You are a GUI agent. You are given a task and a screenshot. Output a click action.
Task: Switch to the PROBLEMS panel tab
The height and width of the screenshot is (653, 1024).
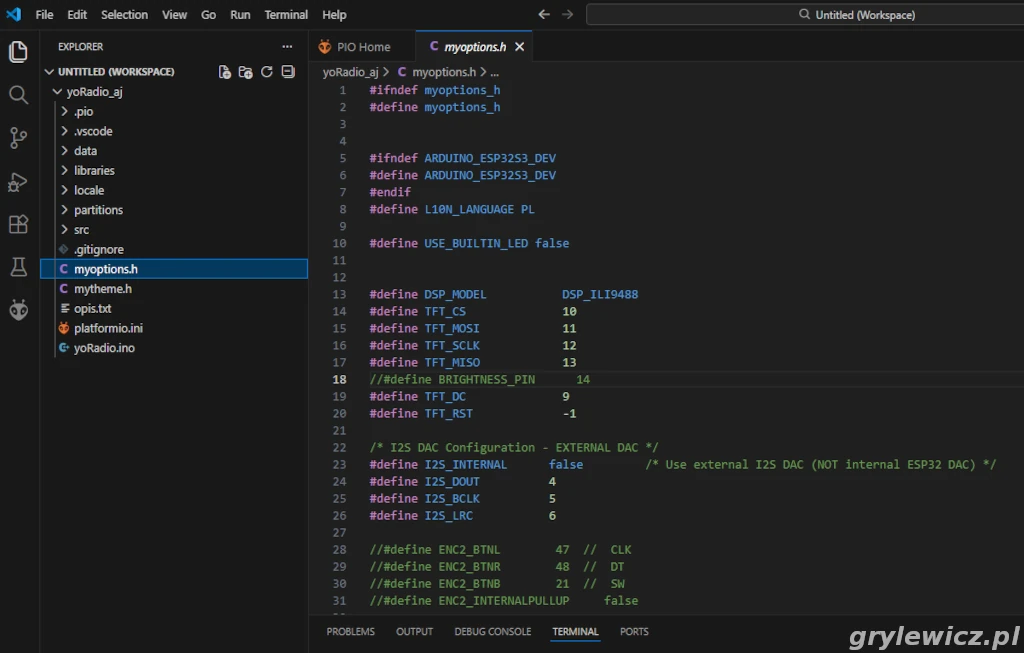click(x=350, y=632)
